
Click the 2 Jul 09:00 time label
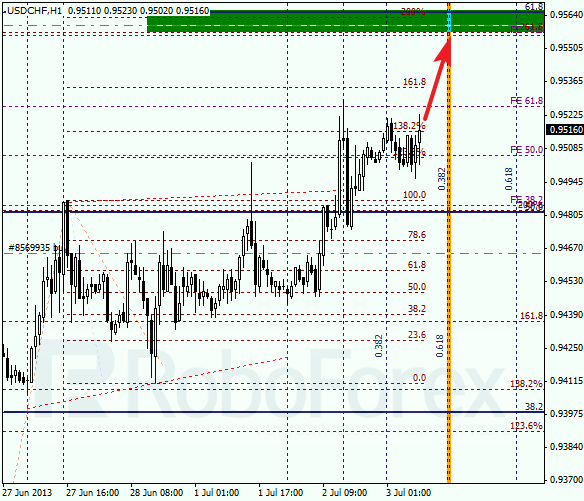[345, 492]
